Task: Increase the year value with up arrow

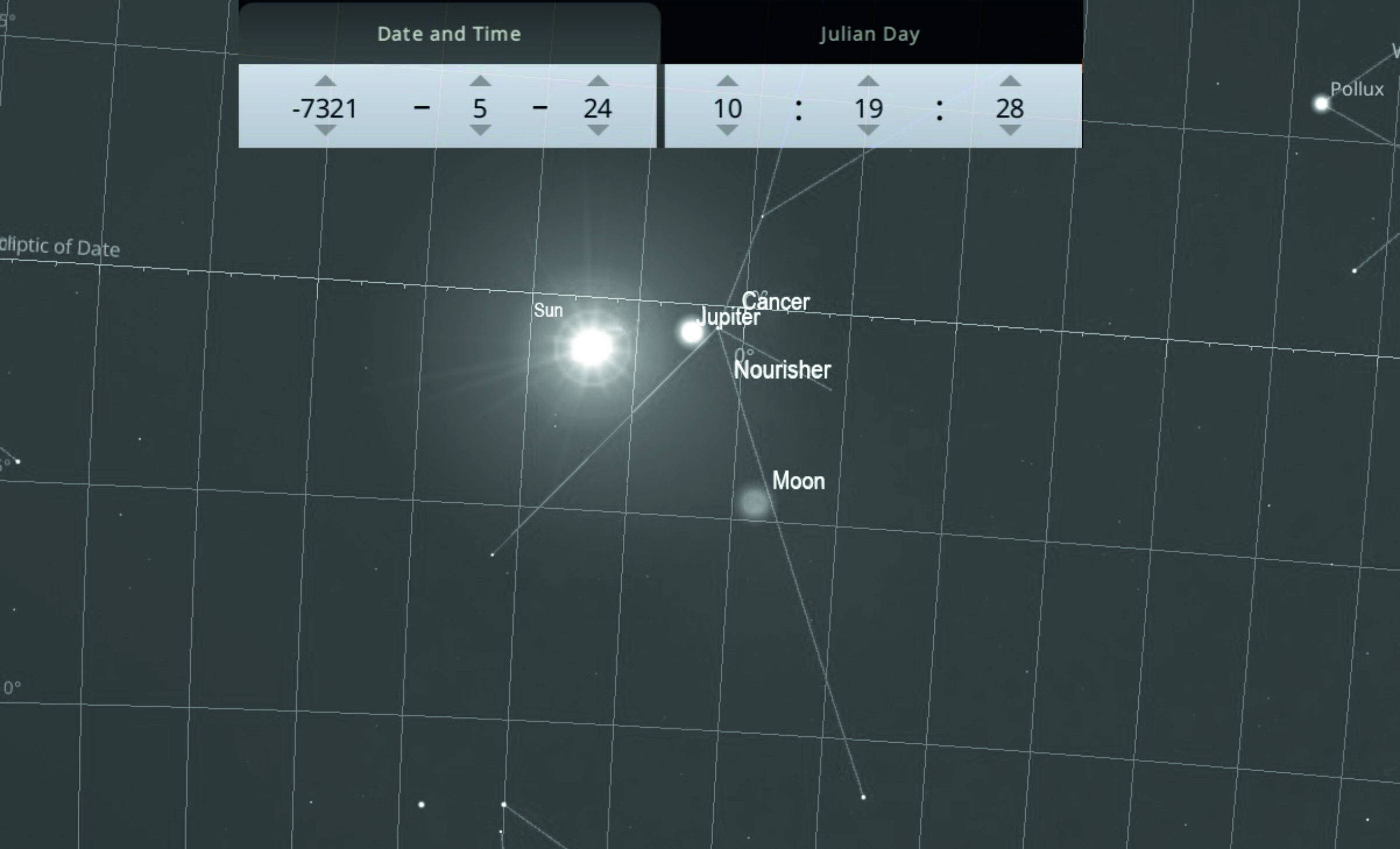Action: click(325, 81)
